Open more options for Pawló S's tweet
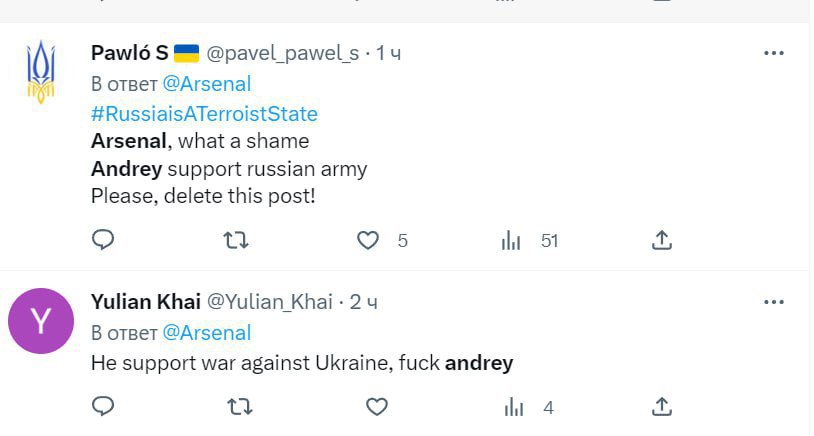Screen dimensions: 814x436 click(773, 53)
